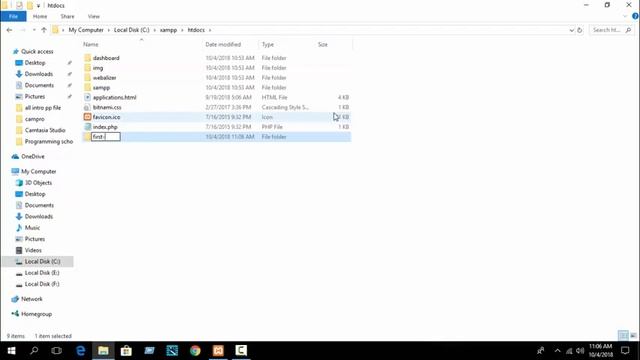Screen dimensions: 640x360
Task: Open taskbar search
Action: tap(34, 351)
